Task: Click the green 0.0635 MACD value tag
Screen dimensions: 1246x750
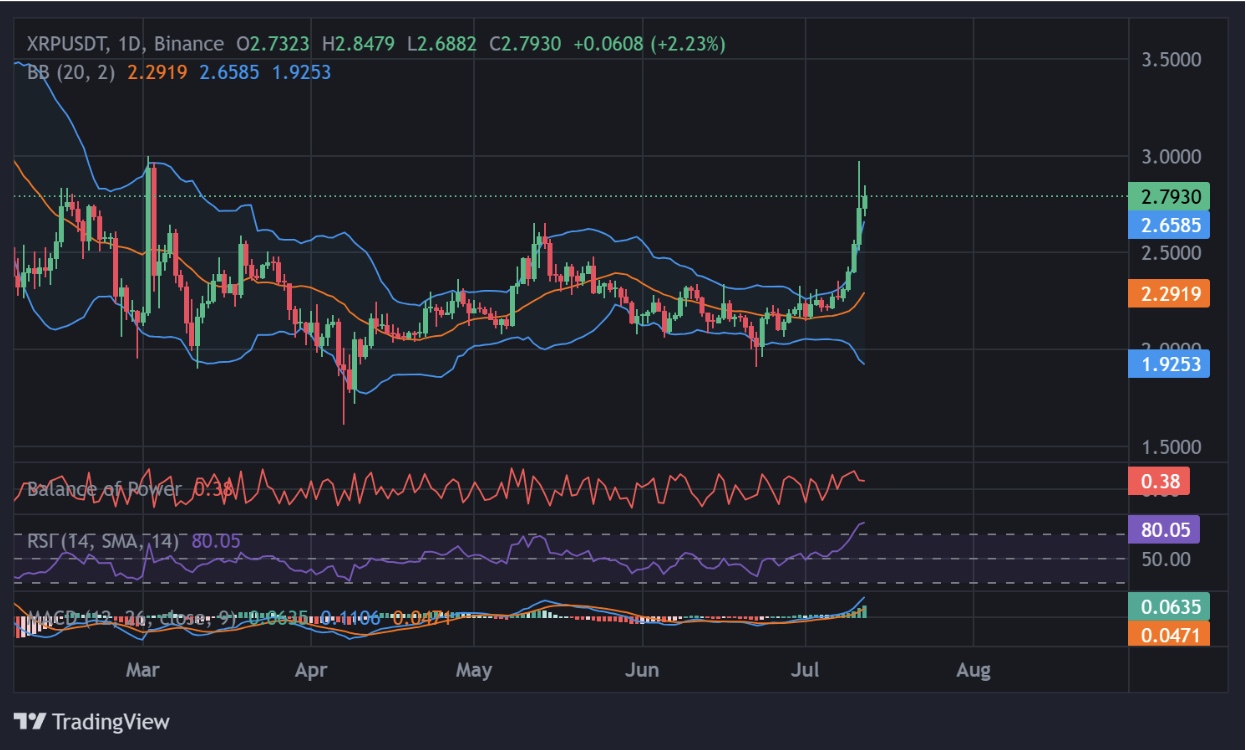Action: pyautogui.click(x=1168, y=605)
